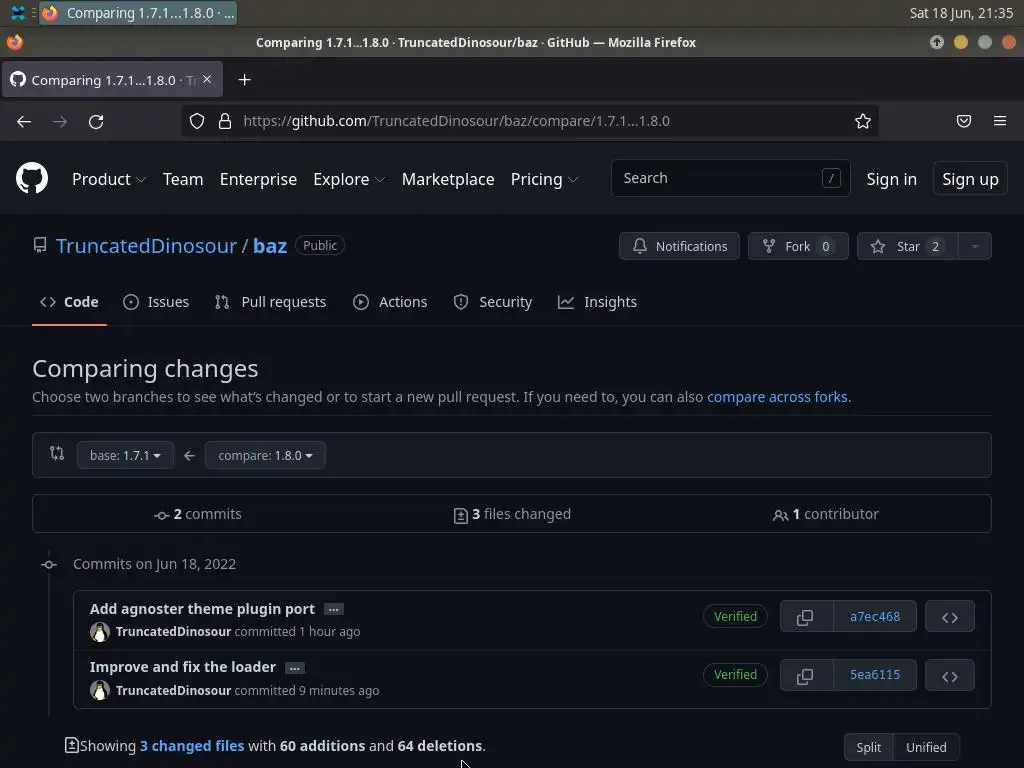Screen dimensions: 1024x768
Task: Click the switch base and compare icon
Action: [57, 453]
